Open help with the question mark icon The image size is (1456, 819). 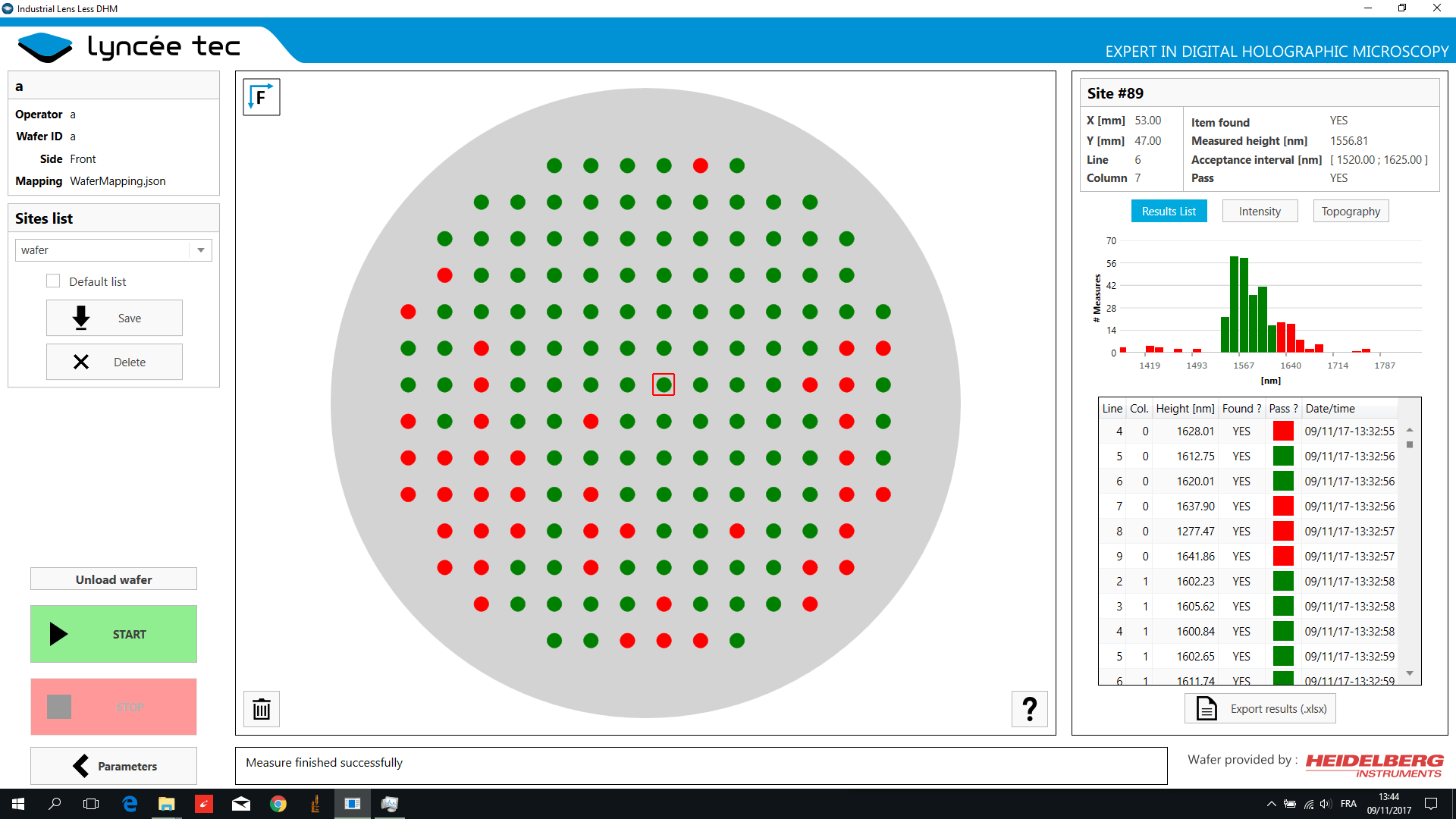coord(1029,709)
